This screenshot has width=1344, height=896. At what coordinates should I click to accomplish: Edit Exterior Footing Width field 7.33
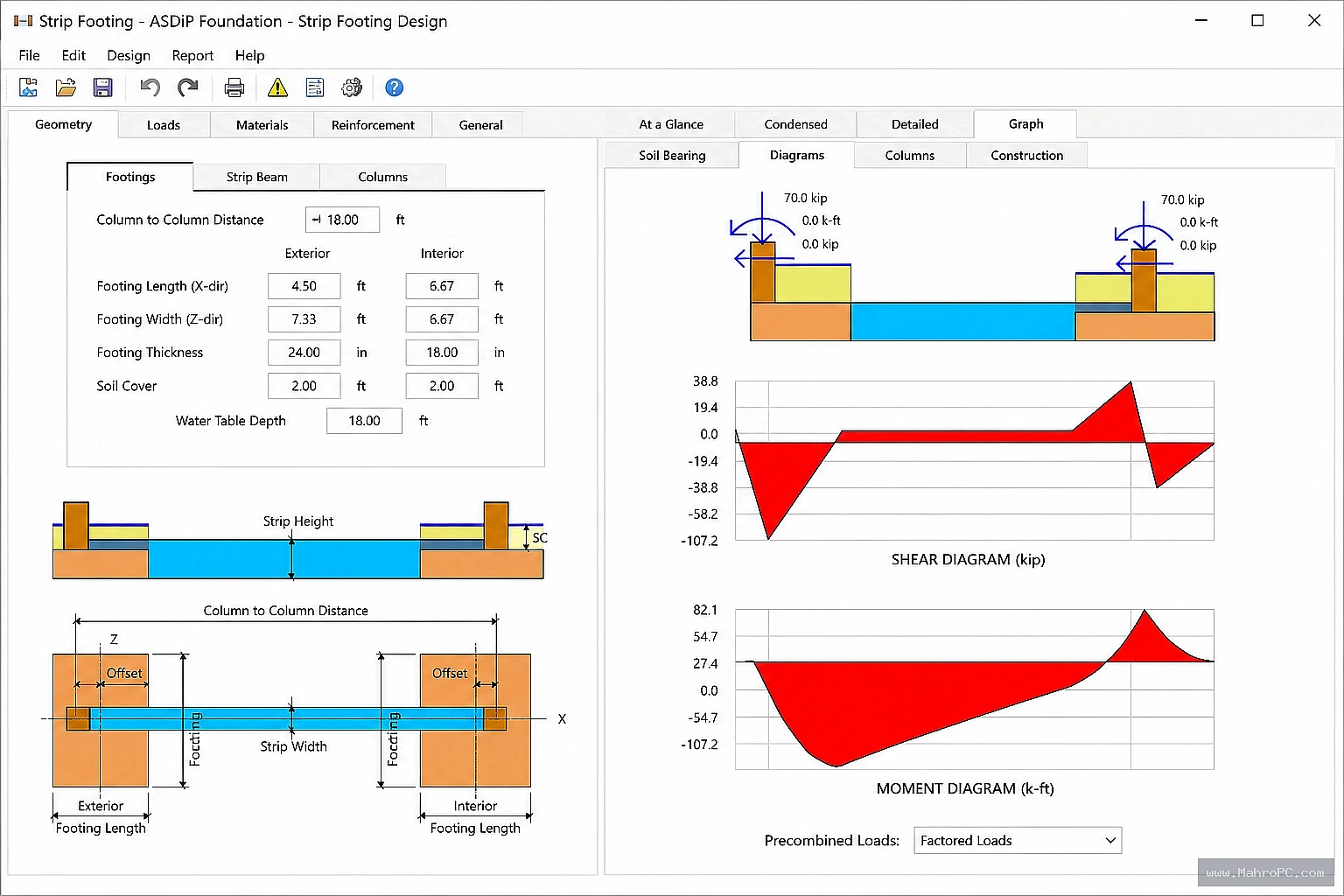coord(304,319)
